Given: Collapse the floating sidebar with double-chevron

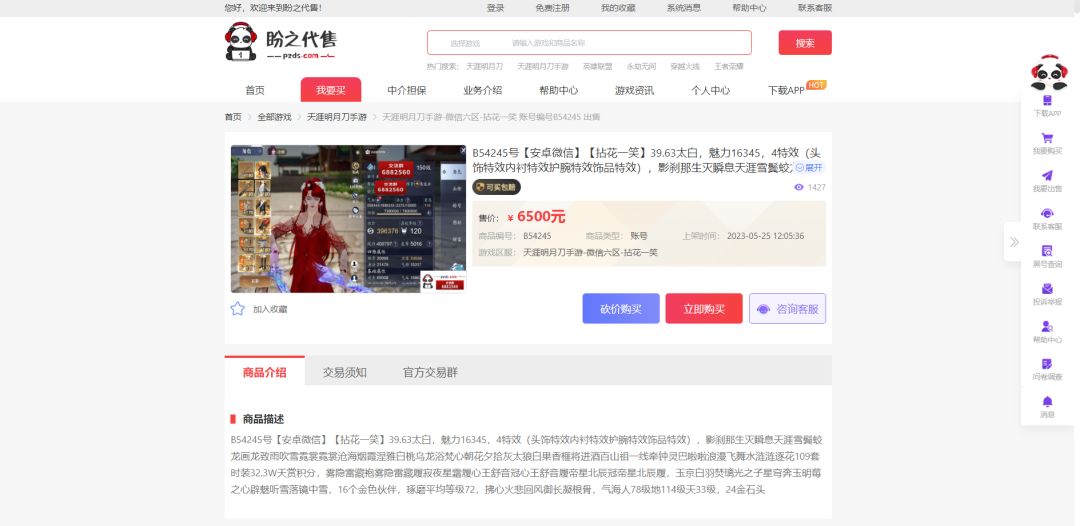Looking at the screenshot, I should pos(1014,242).
